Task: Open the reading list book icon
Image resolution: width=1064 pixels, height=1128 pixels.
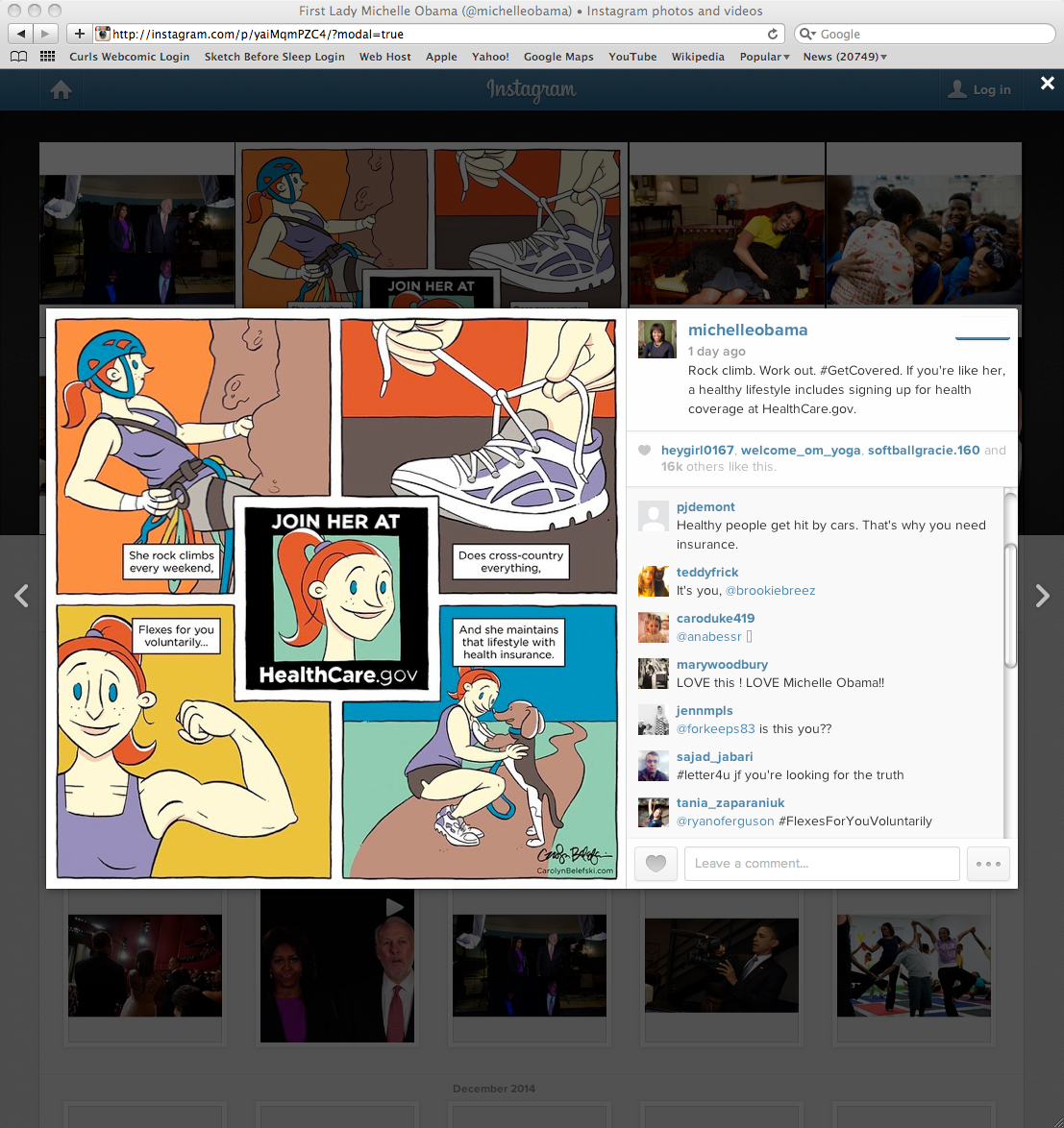Action: 18,57
